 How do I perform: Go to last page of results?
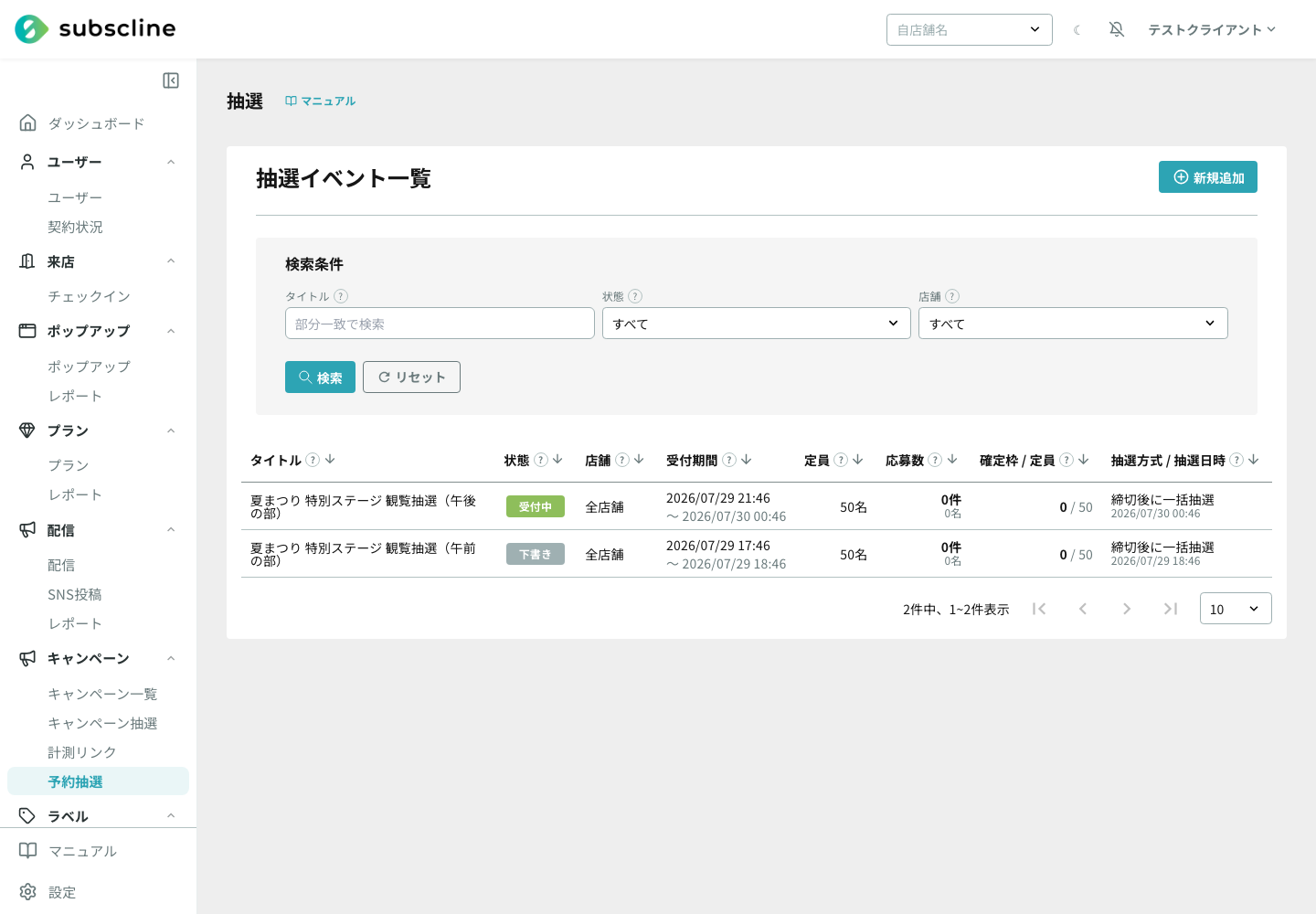tap(1171, 609)
